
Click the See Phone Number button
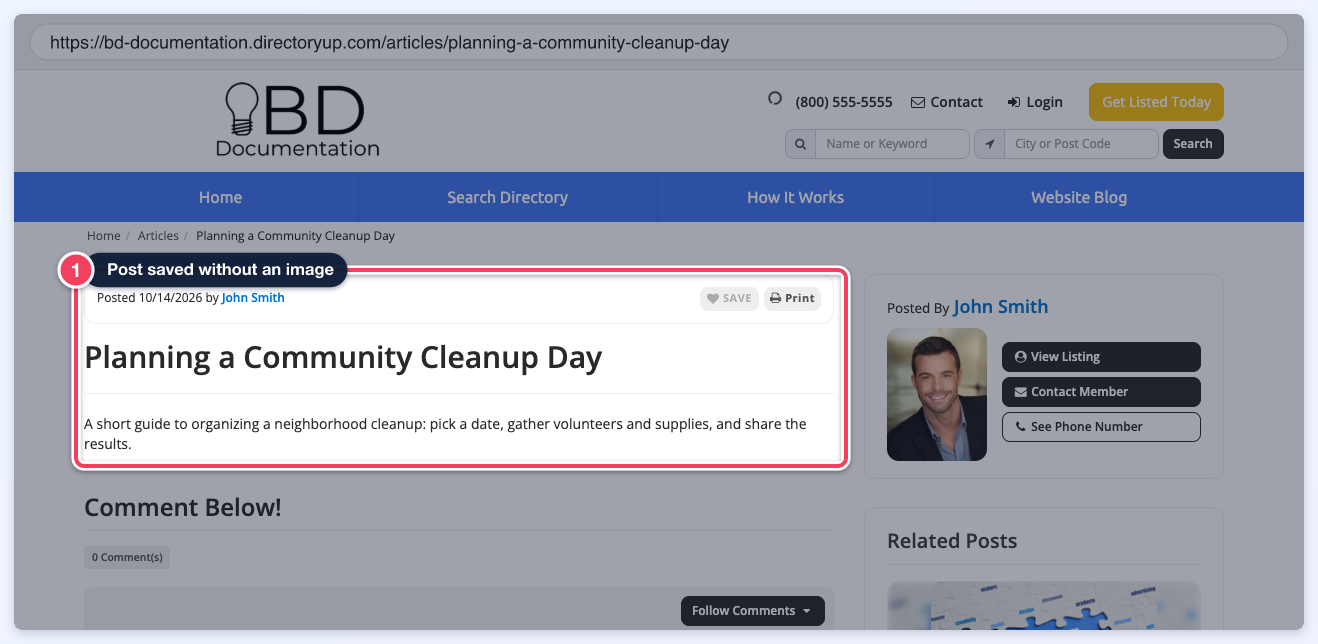(x=1101, y=427)
